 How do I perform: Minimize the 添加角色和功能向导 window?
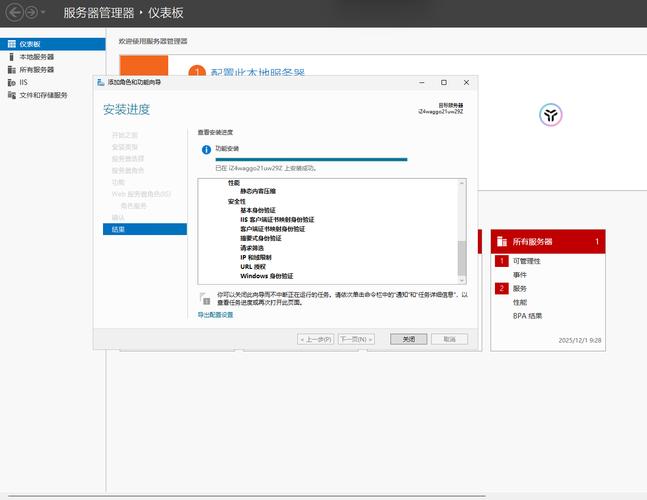pos(422,83)
